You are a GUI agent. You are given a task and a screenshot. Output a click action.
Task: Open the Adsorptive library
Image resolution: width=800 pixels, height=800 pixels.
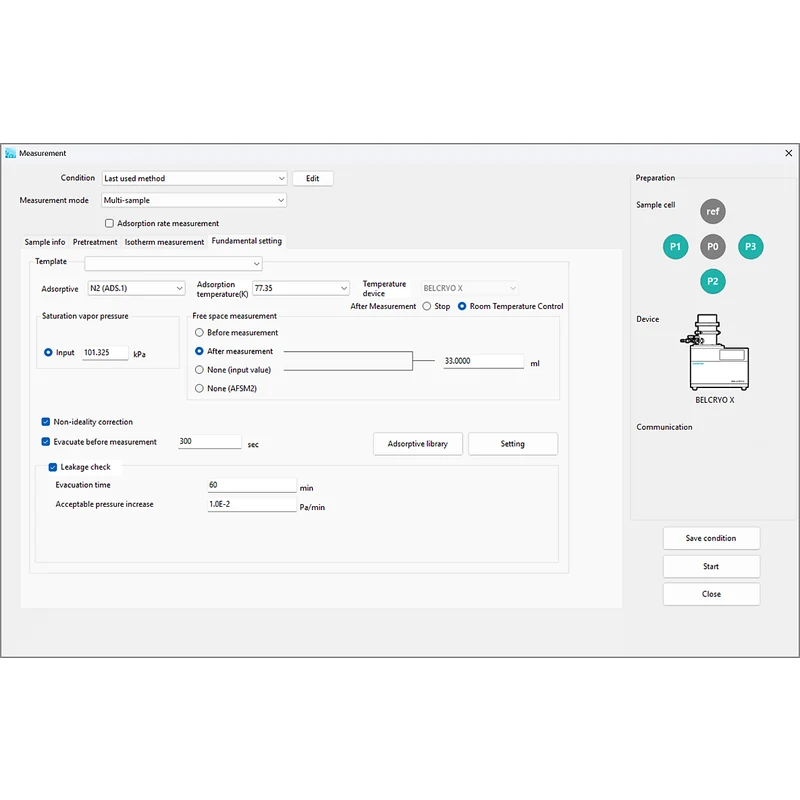pos(418,444)
